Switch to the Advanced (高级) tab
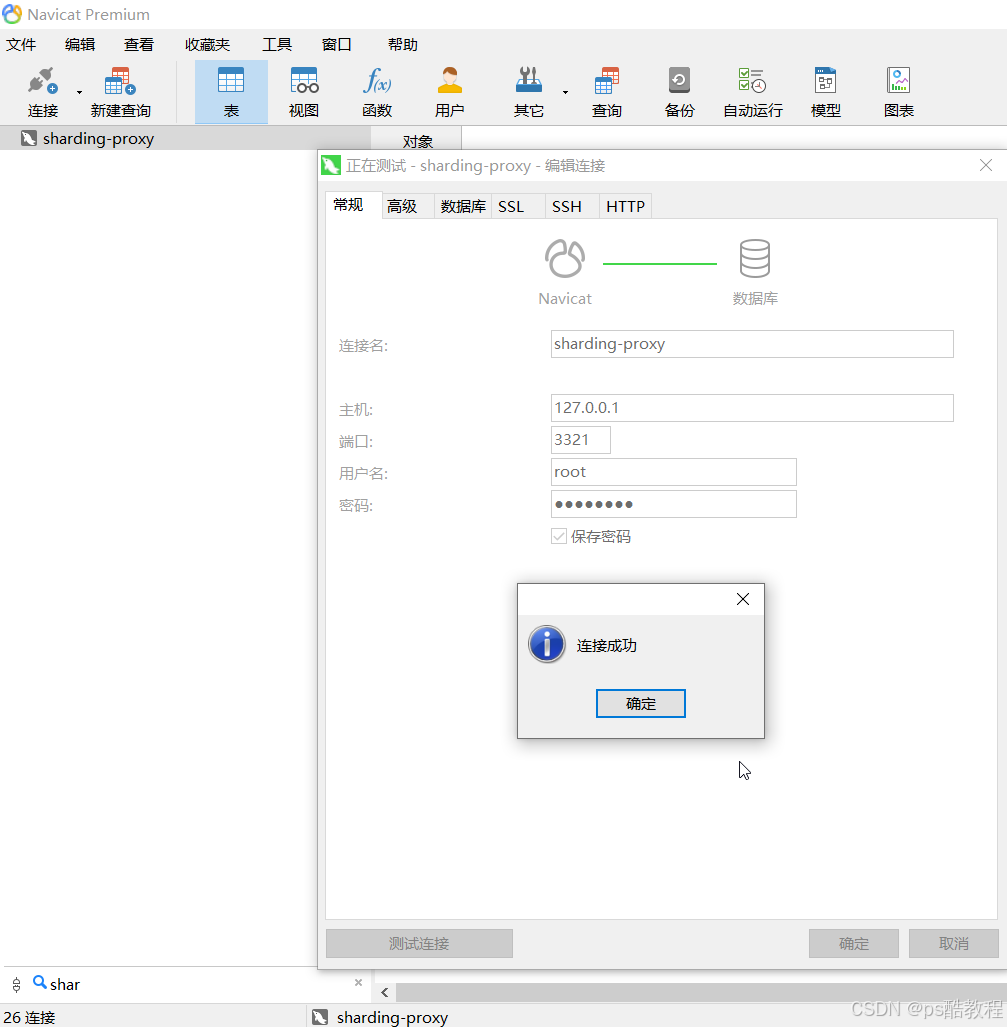The image size is (1007, 1027). point(408,206)
